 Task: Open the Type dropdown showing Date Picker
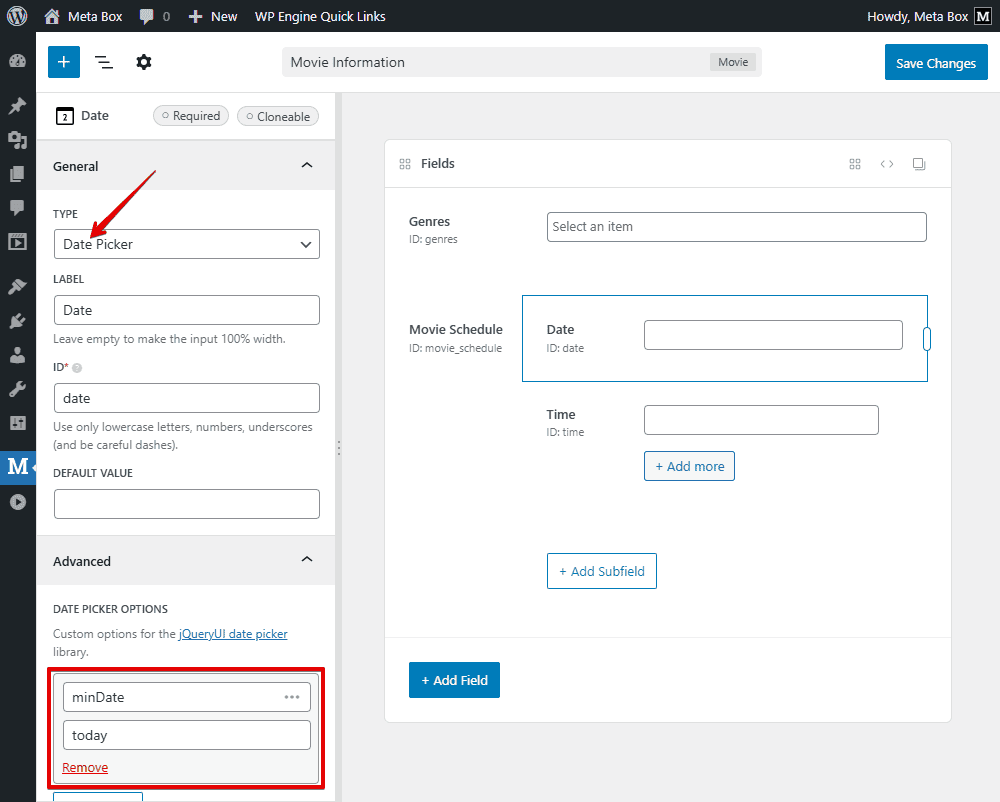pyautogui.click(x=187, y=244)
